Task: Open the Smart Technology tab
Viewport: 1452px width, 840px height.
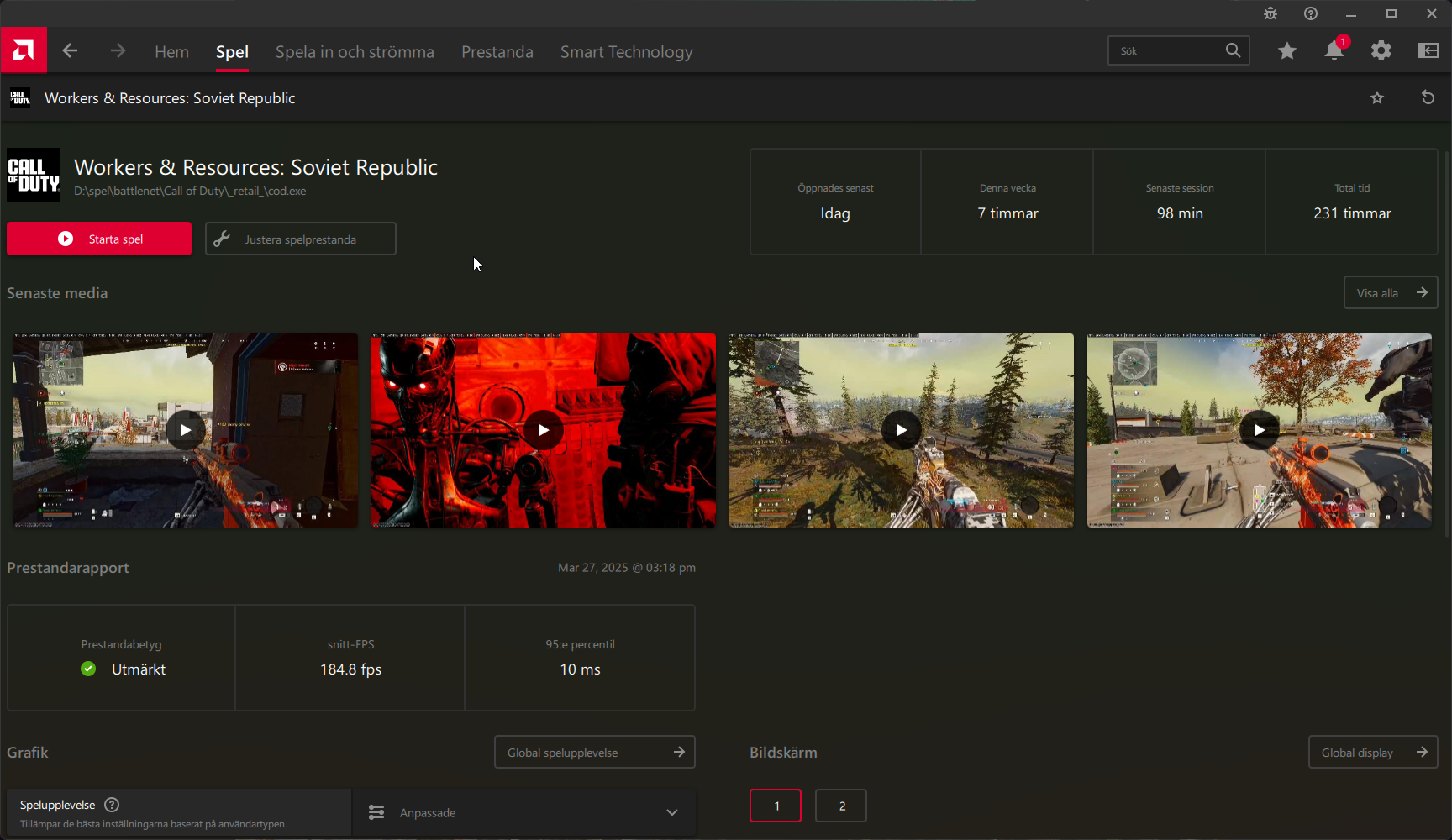Action: pos(627,52)
